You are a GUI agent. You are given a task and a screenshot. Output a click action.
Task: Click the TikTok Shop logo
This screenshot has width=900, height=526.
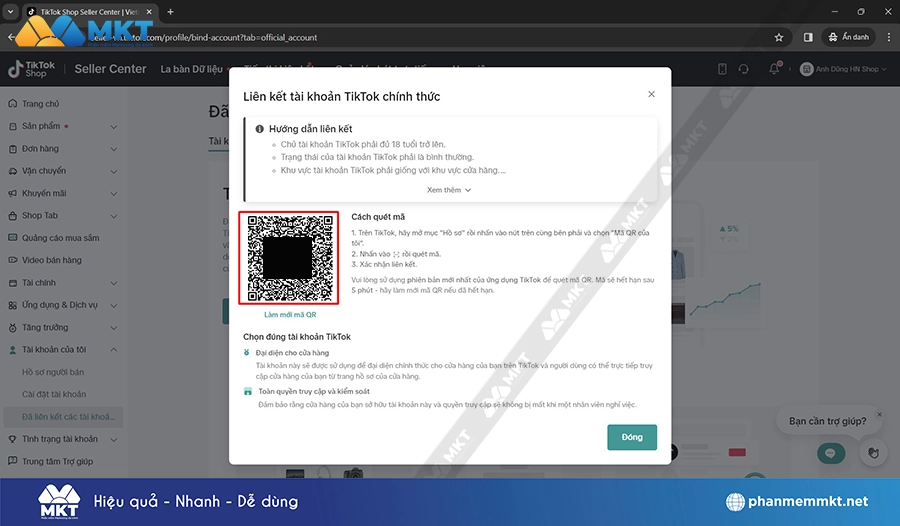(32, 69)
